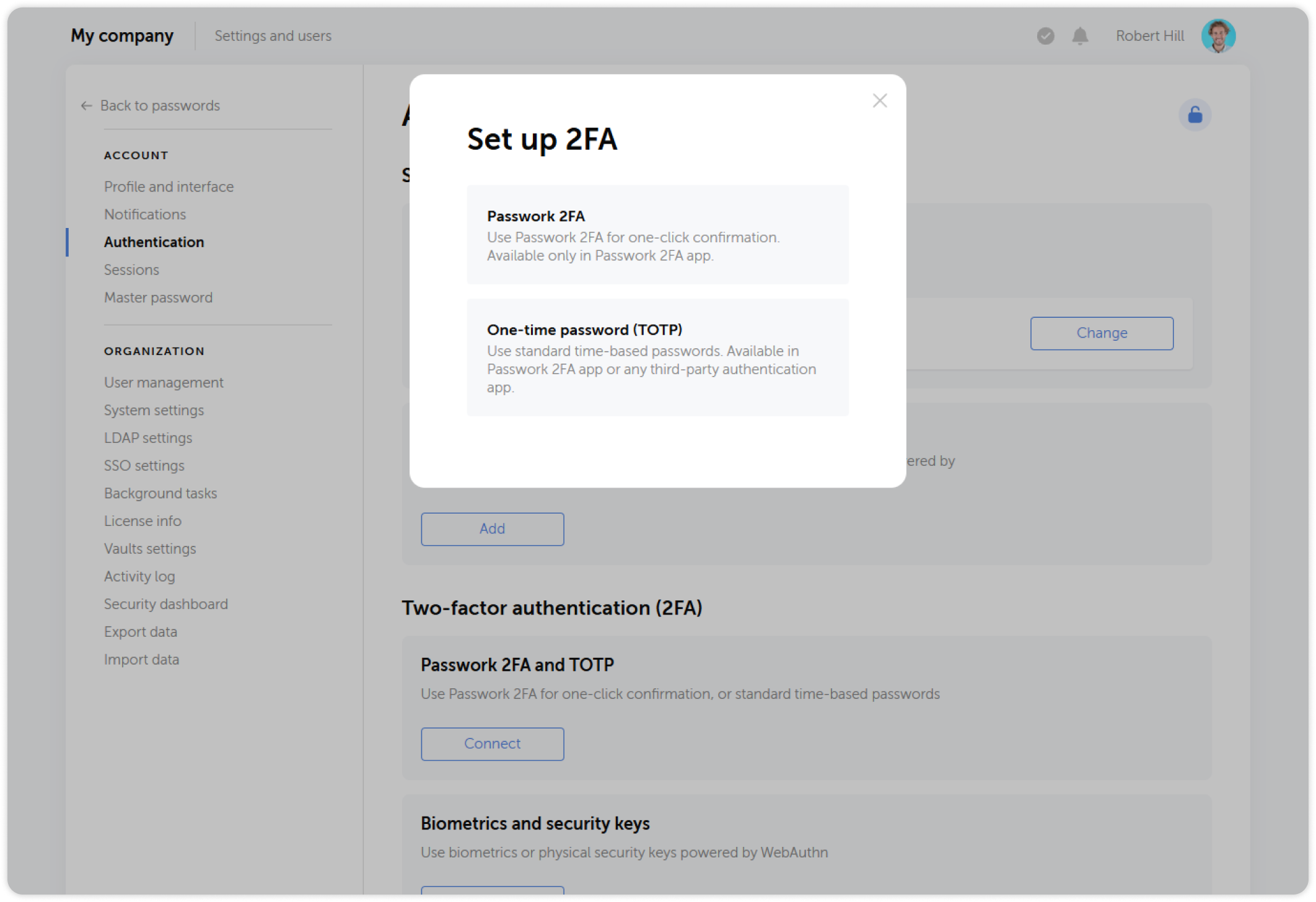Select the Authentication menu item
The image size is (1316, 902).
154,242
